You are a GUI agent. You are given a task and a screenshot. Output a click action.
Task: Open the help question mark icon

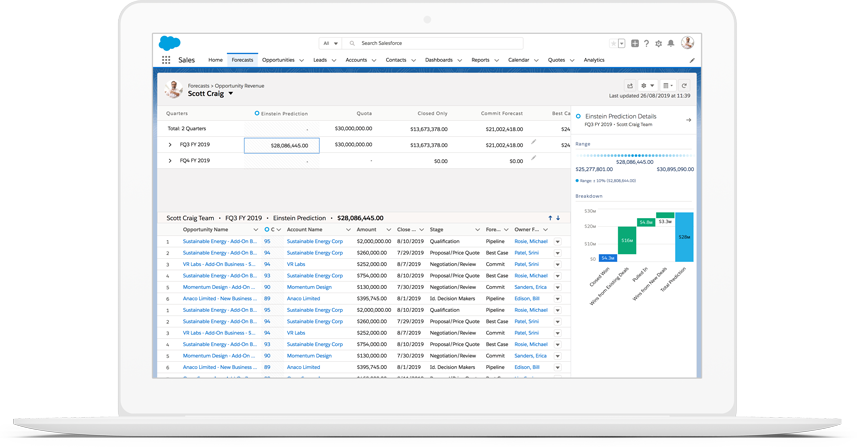click(646, 43)
